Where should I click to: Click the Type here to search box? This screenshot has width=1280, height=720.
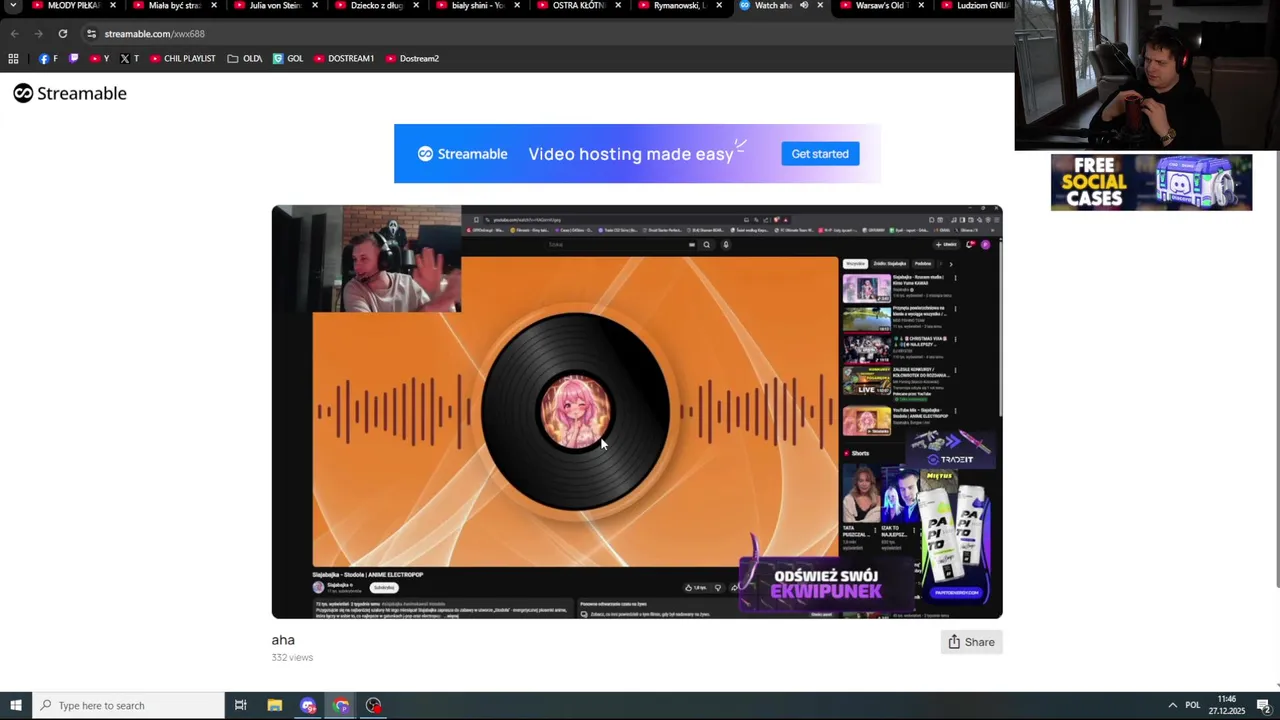point(128,706)
